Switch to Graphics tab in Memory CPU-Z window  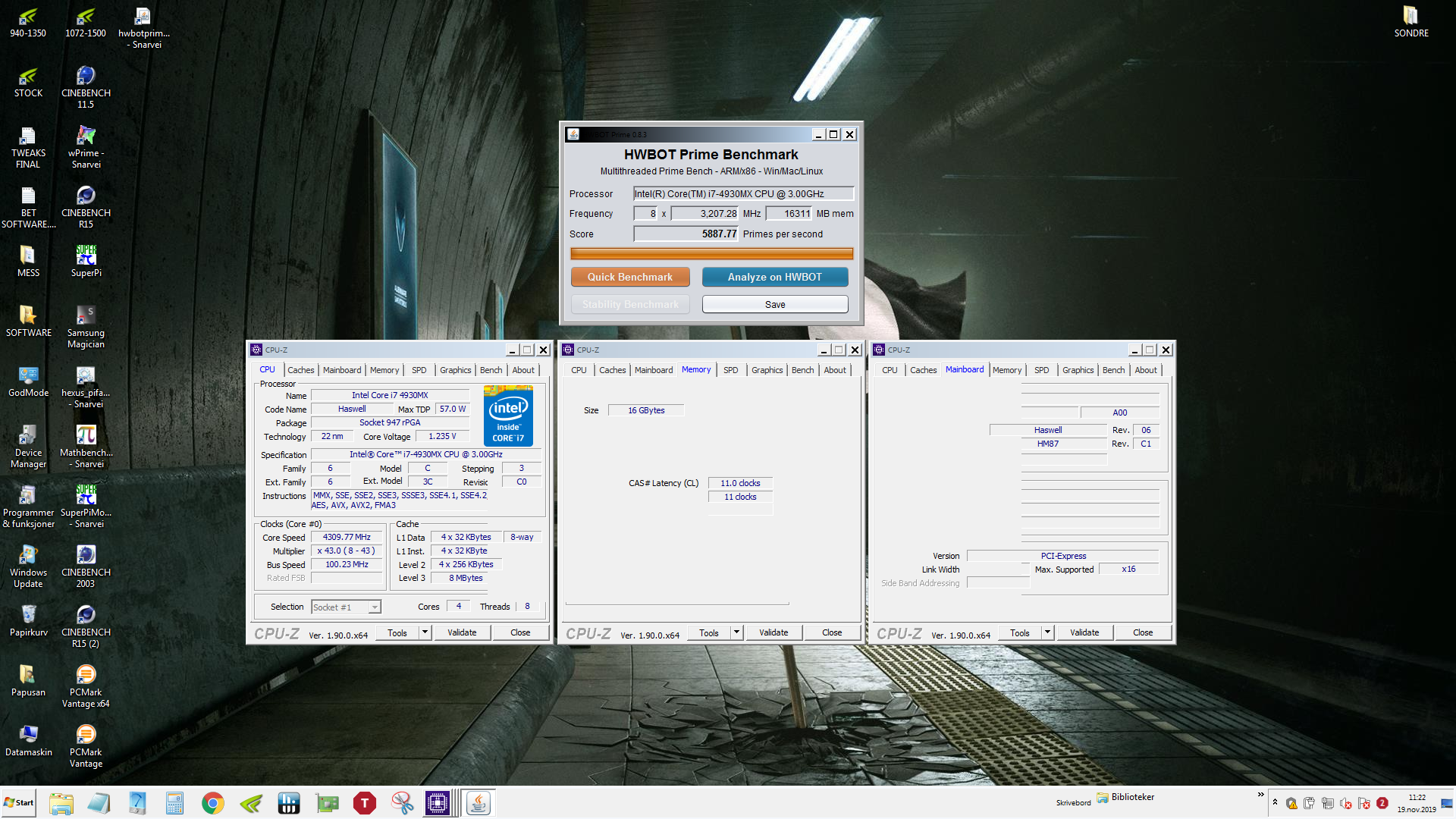pos(767,370)
